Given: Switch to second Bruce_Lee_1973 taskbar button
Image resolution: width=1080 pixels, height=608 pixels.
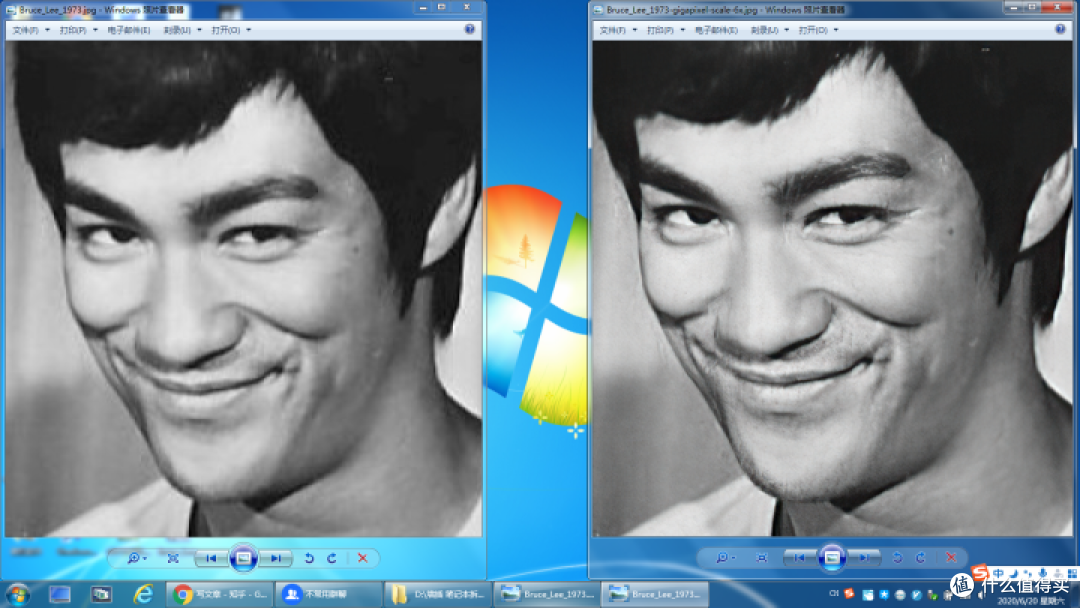Looking at the screenshot, I should pyautogui.click(x=655, y=594).
